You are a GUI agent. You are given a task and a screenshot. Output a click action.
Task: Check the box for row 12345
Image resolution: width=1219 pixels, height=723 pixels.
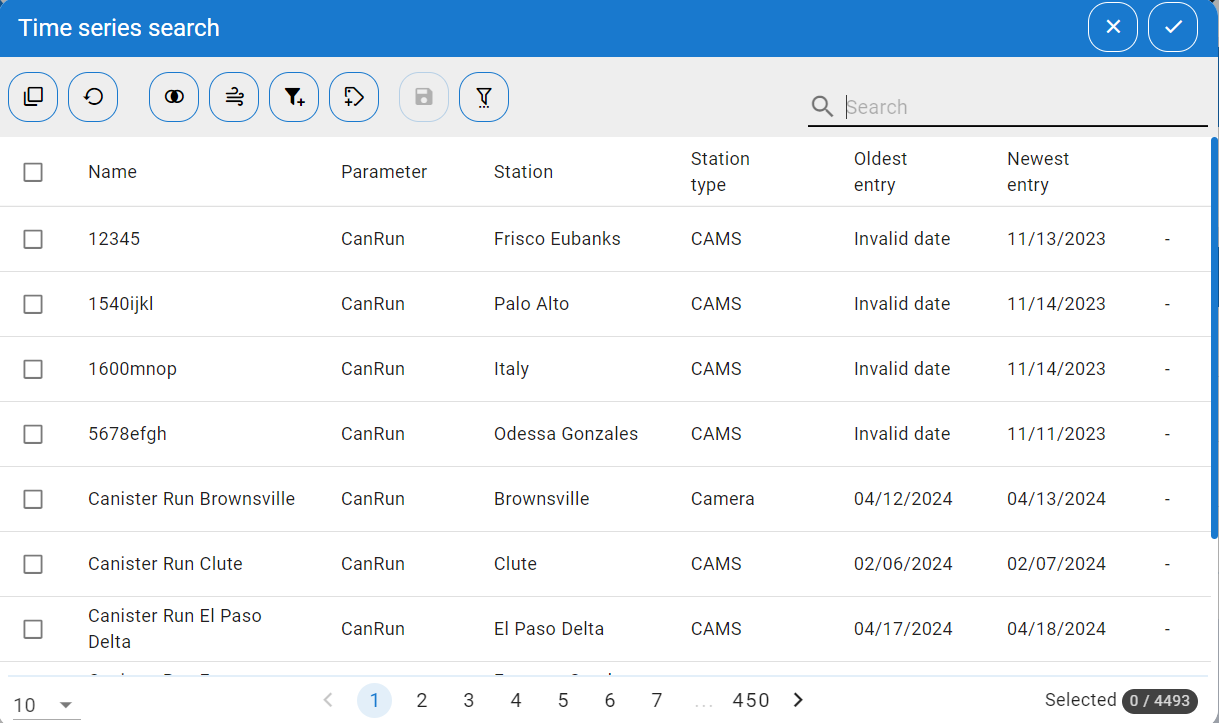(x=33, y=239)
